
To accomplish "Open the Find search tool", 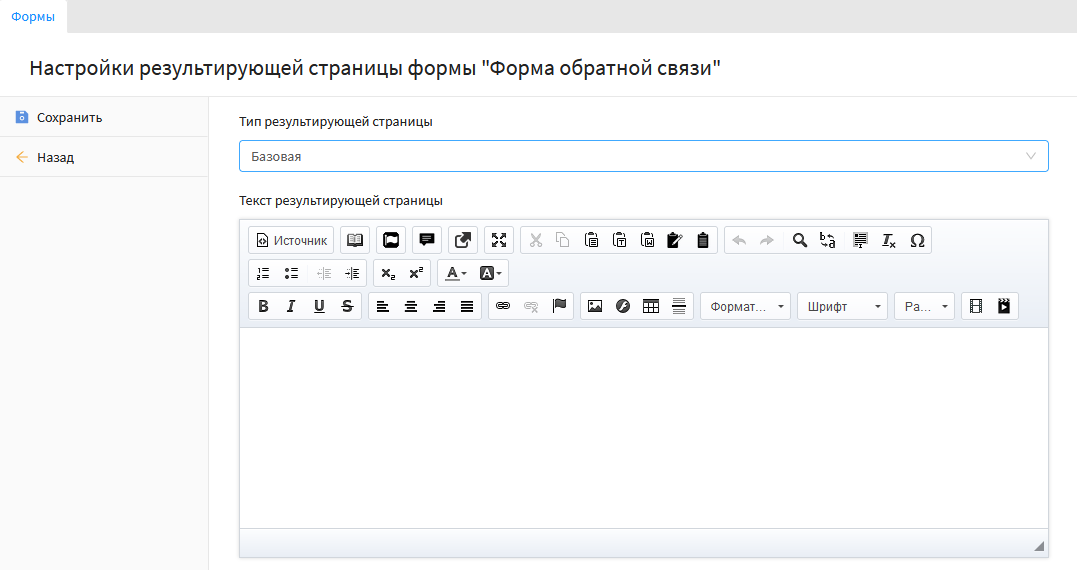I will 800,240.
